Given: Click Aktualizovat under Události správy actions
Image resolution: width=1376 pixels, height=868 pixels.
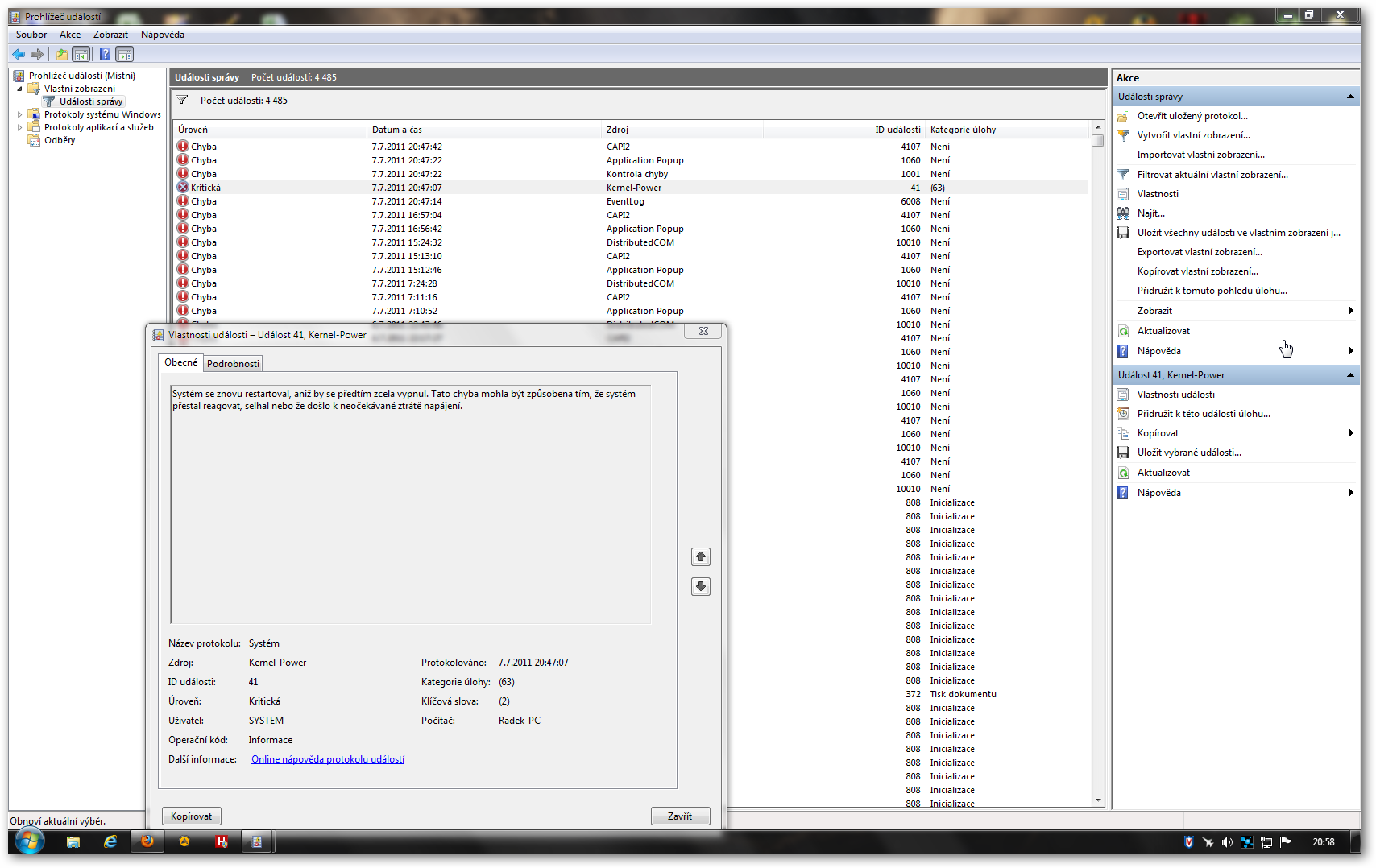Looking at the screenshot, I should [1163, 331].
